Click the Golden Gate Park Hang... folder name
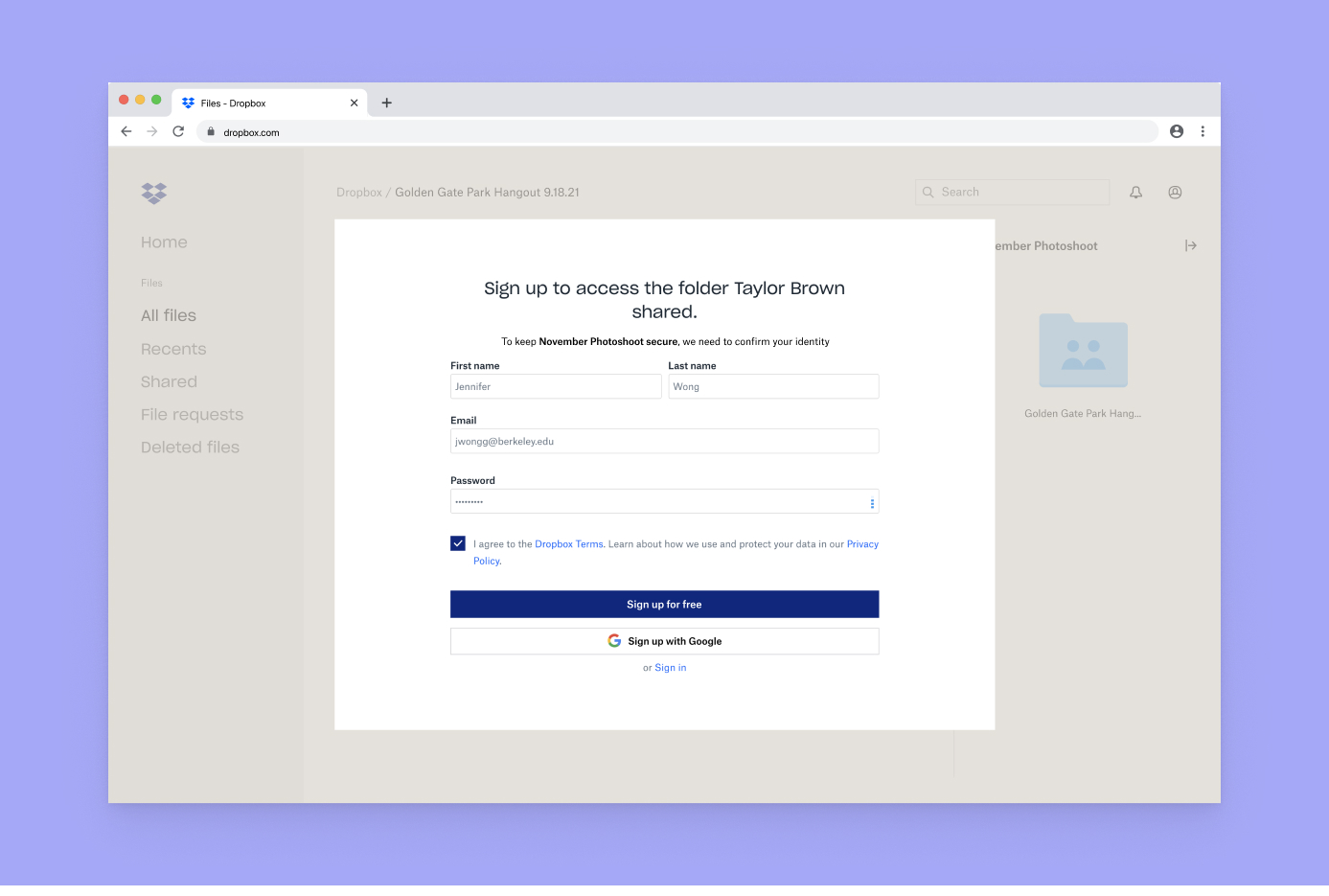 [1083, 414]
